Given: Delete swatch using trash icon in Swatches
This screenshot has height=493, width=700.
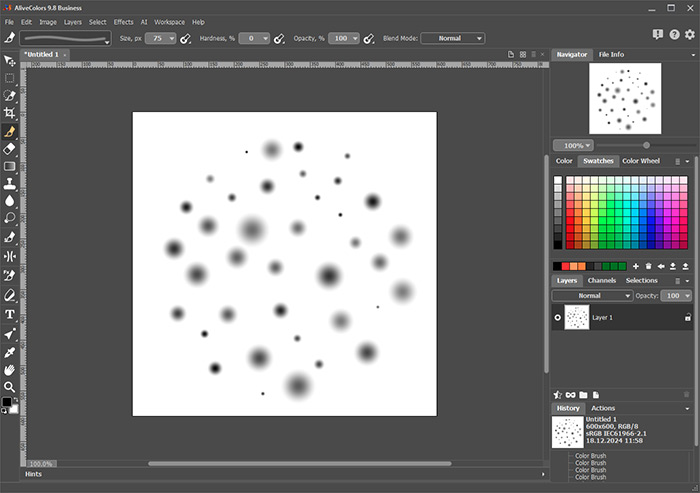Looking at the screenshot, I should pos(648,267).
